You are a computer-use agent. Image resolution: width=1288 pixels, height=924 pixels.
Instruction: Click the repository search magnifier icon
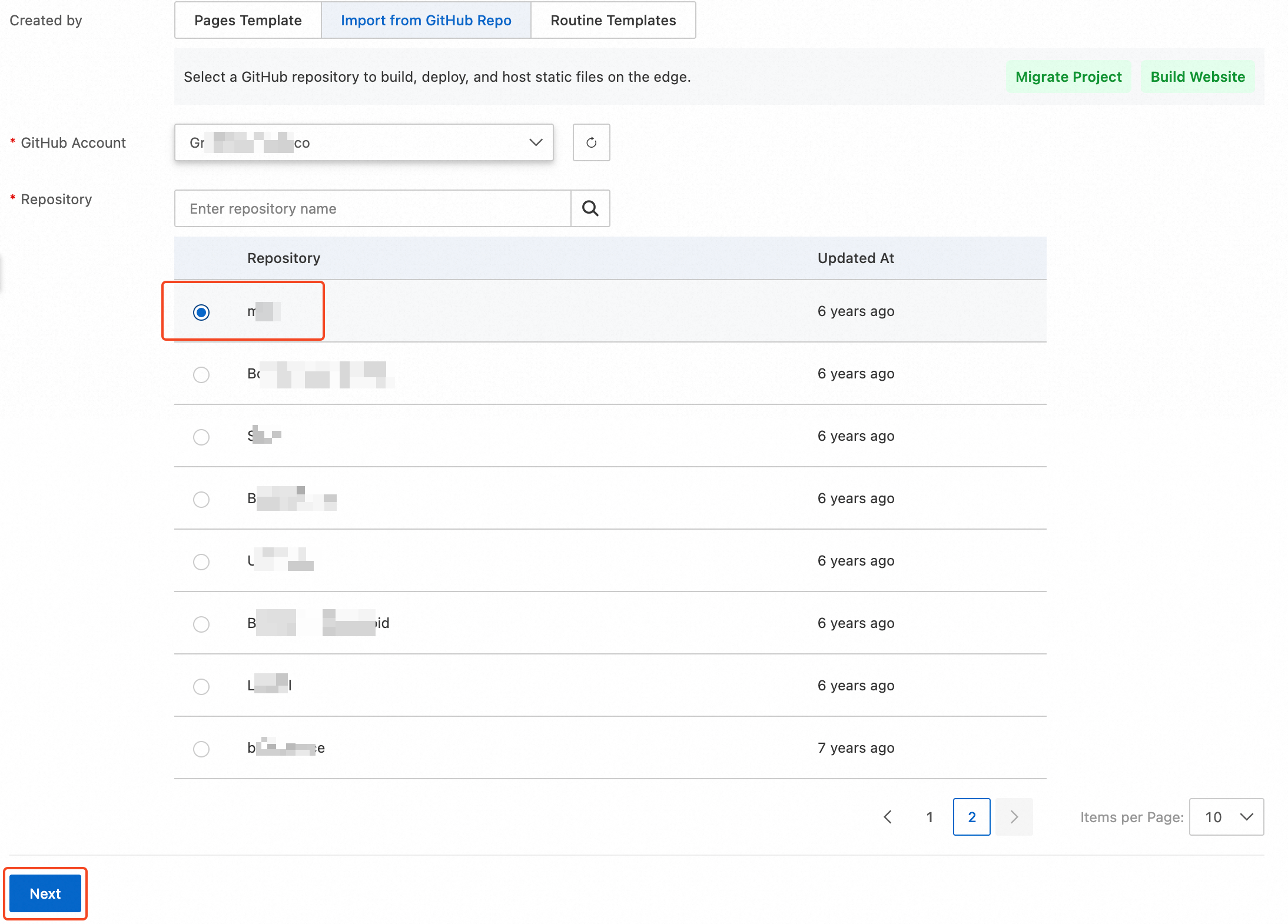(590, 208)
